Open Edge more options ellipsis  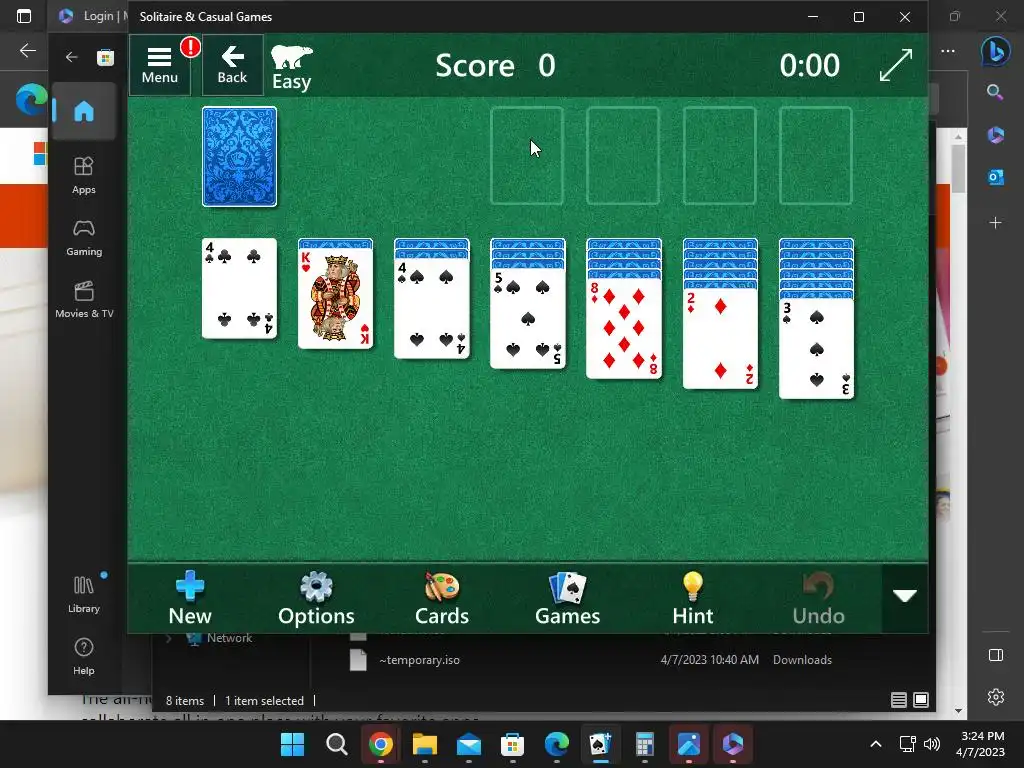pyautogui.click(x=948, y=50)
